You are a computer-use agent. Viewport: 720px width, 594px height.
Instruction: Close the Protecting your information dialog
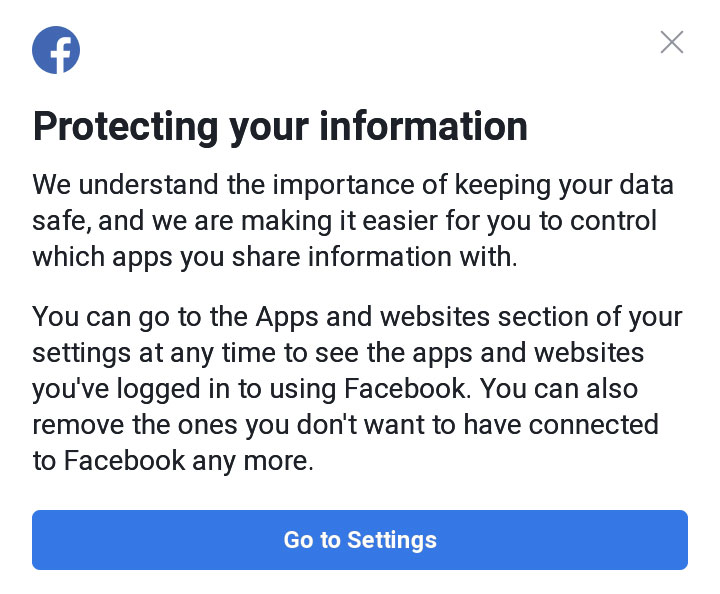(672, 42)
